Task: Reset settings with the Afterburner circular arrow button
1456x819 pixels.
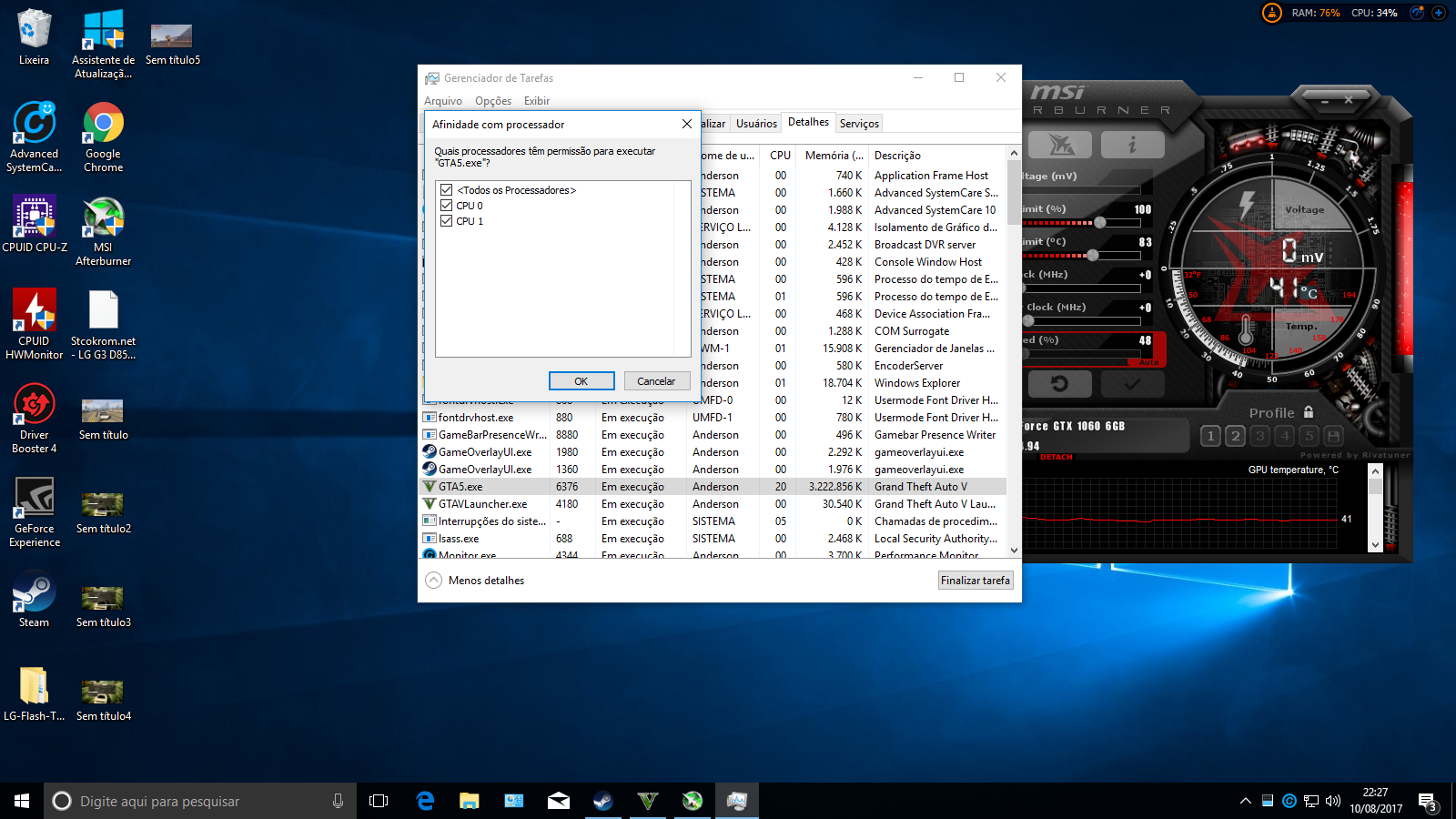Action: pyautogui.click(x=1059, y=384)
